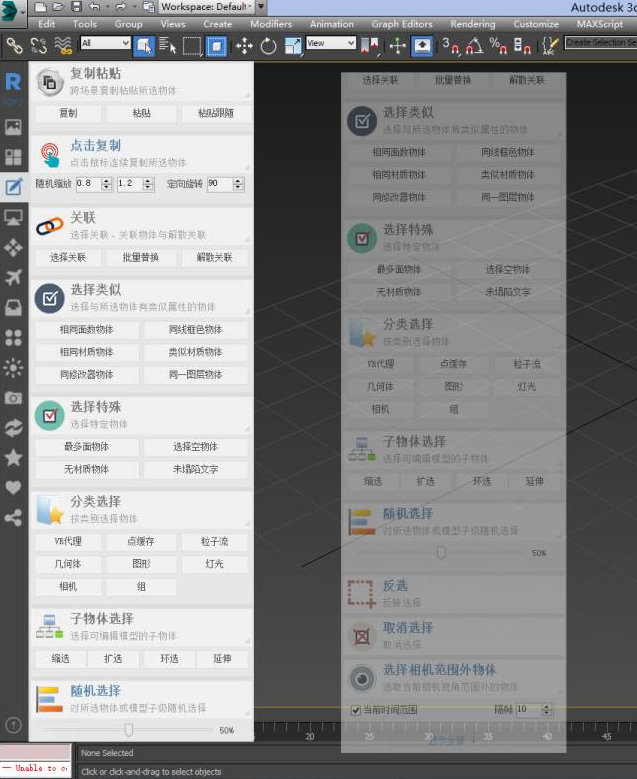Toggle Angle Snap

tap(475, 46)
